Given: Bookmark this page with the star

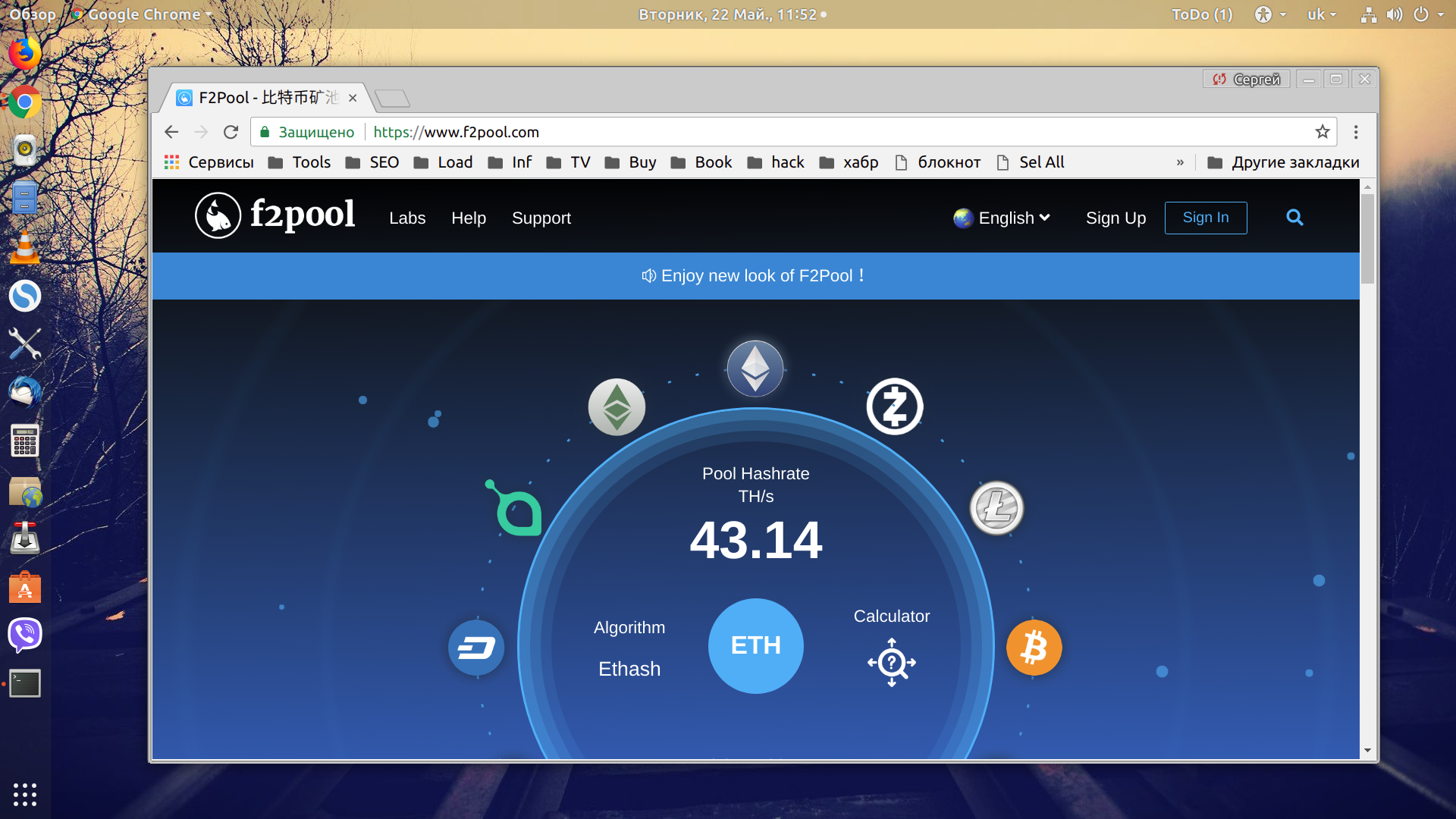Looking at the screenshot, I should click(x=1323, y=132).
